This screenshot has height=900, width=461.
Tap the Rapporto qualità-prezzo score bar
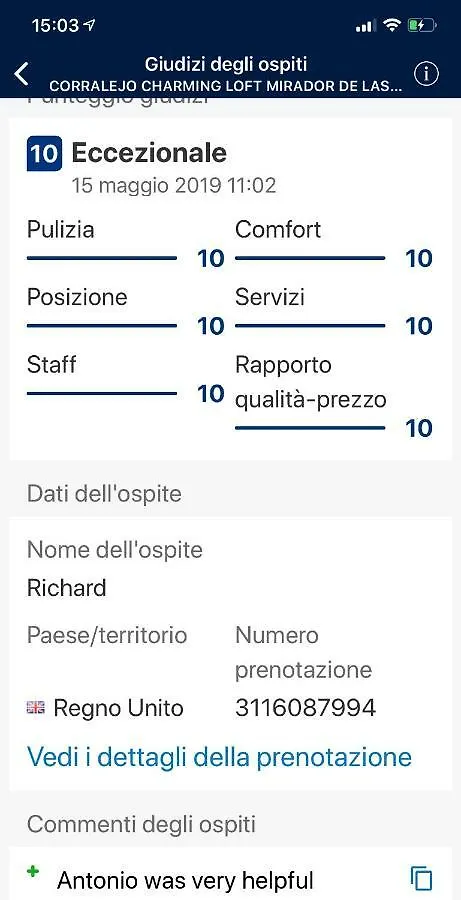pos(310,428)
